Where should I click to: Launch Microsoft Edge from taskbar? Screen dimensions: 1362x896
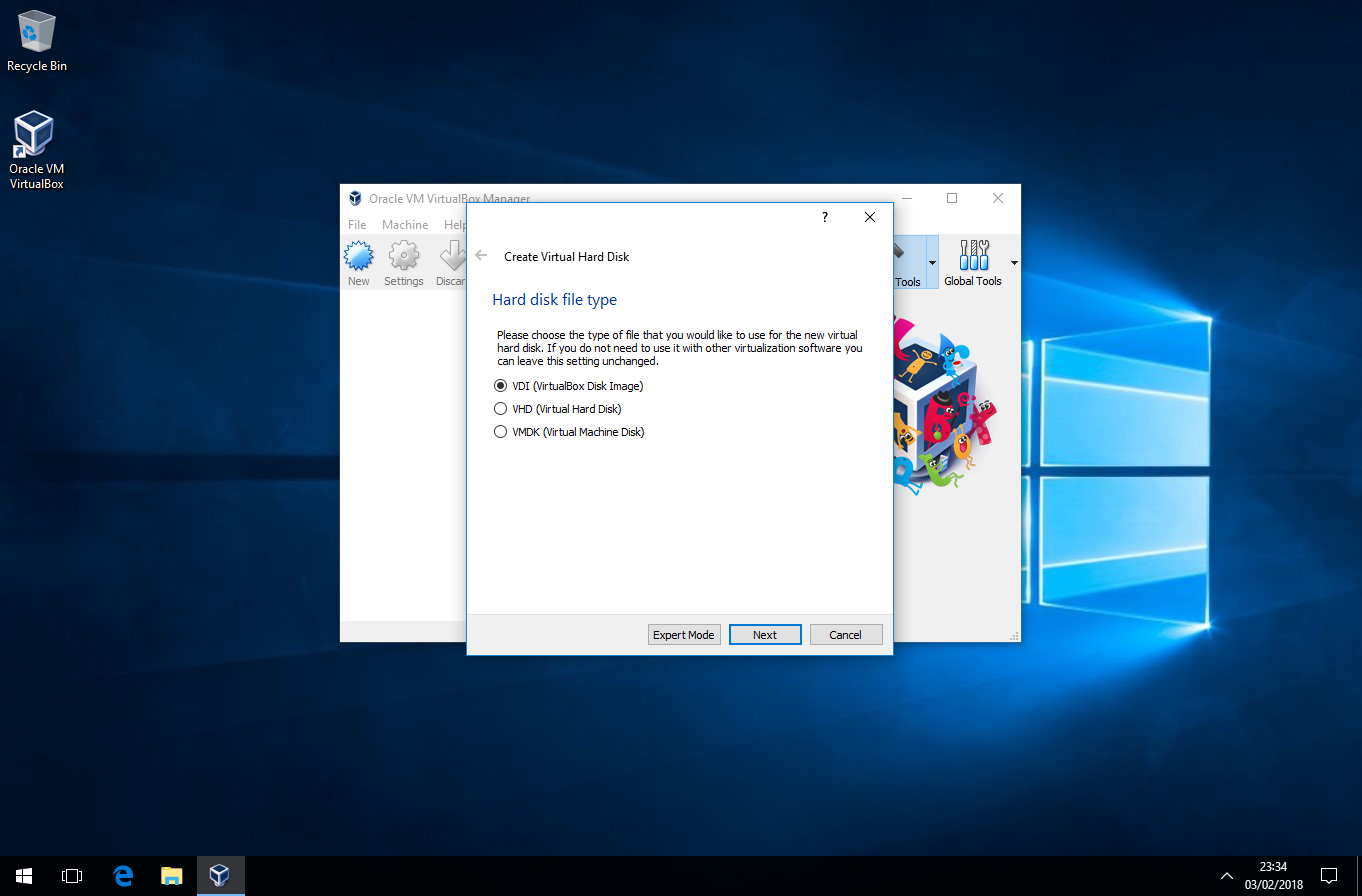click(x=123, y=876)
